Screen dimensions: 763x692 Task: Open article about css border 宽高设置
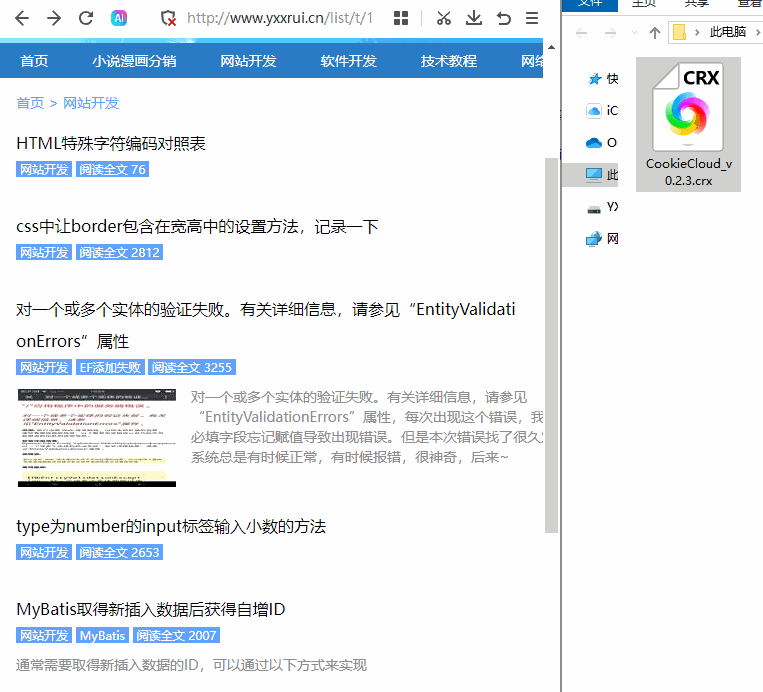click(x=197, y=227)
